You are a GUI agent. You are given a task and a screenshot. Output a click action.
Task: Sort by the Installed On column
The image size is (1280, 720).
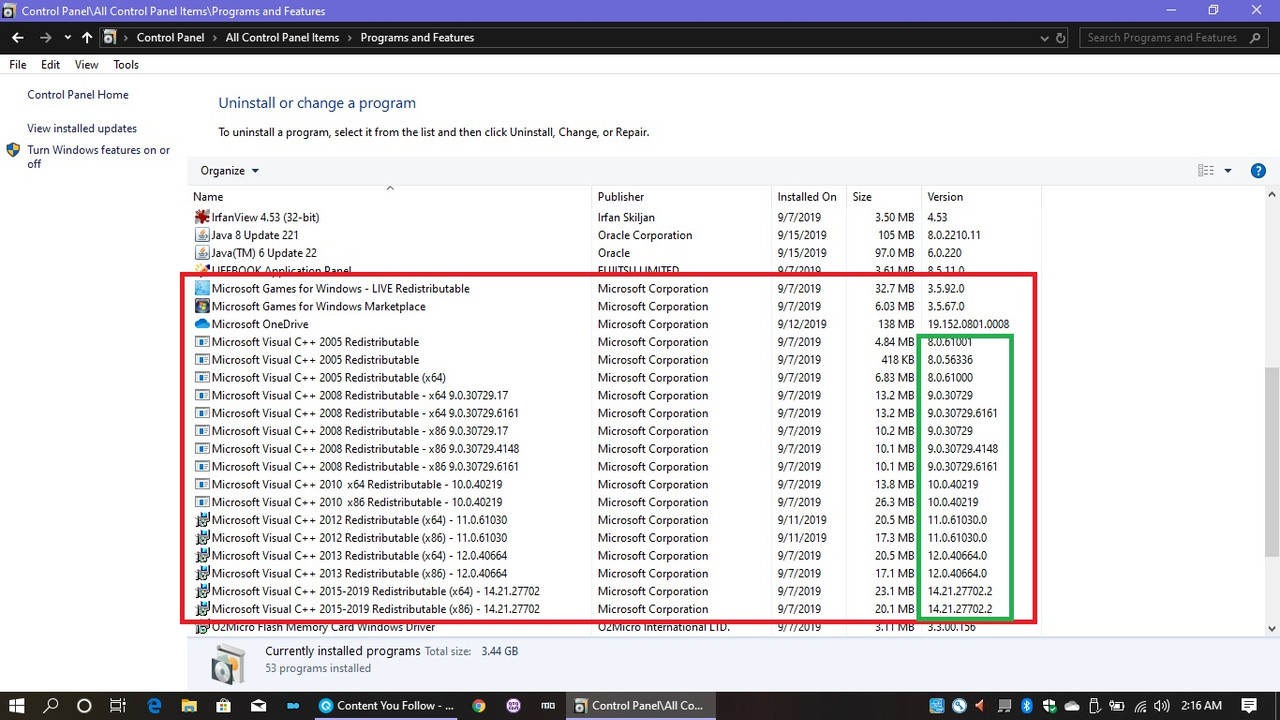click(x=808, y=197)
